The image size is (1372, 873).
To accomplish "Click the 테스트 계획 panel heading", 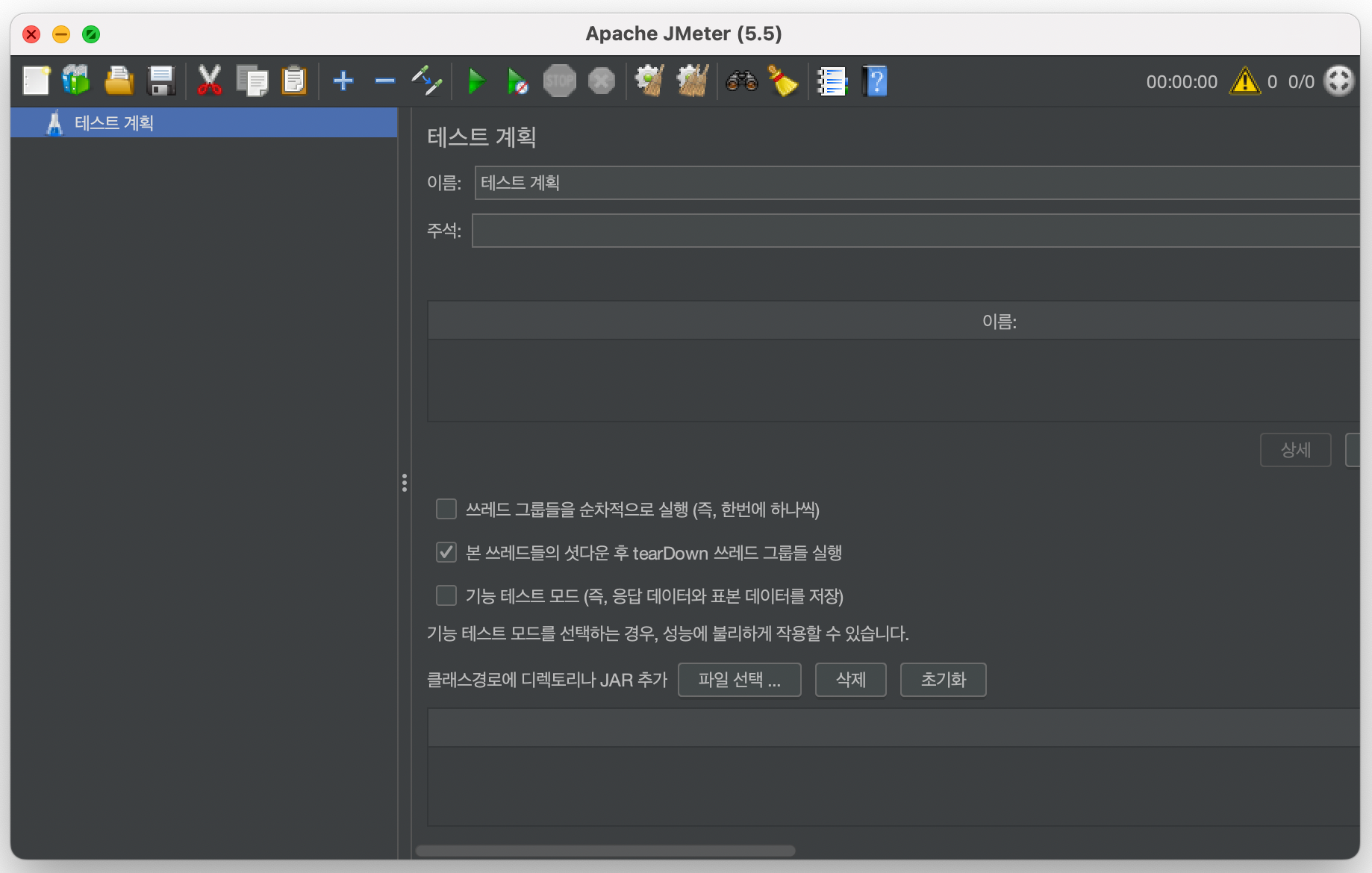I will click(x=481, y=137).
